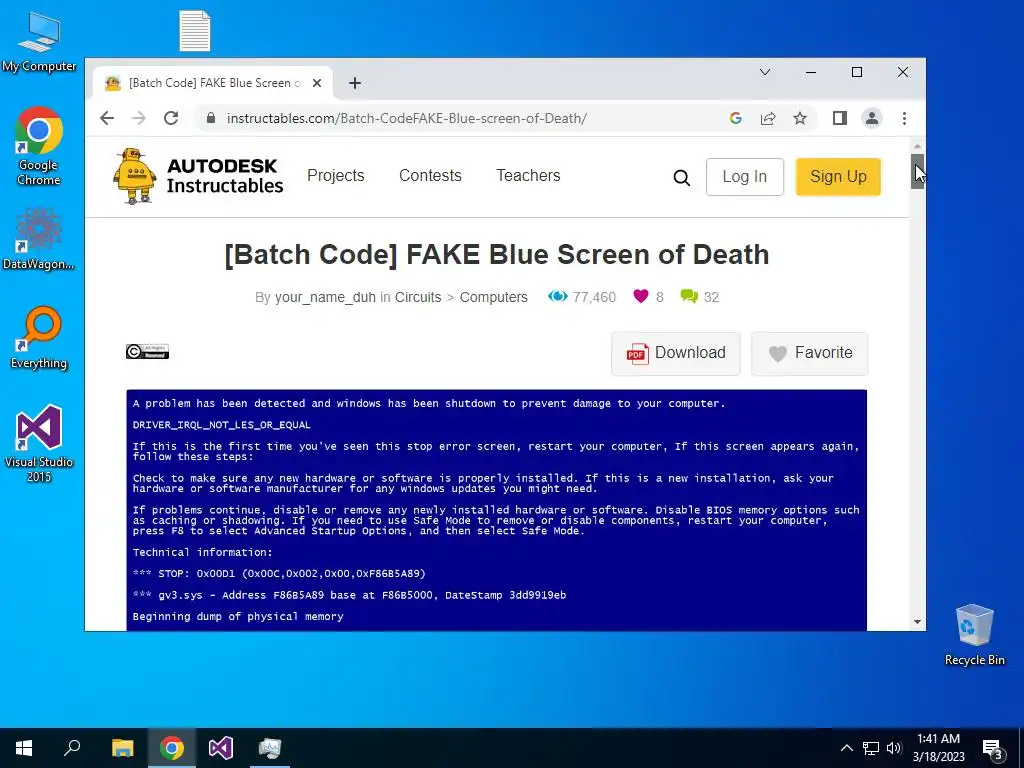The height and width of the screenshot is (768, 1024).
Task: Click Chrome icon in taskbar
Action: click(x=172, y=748)
